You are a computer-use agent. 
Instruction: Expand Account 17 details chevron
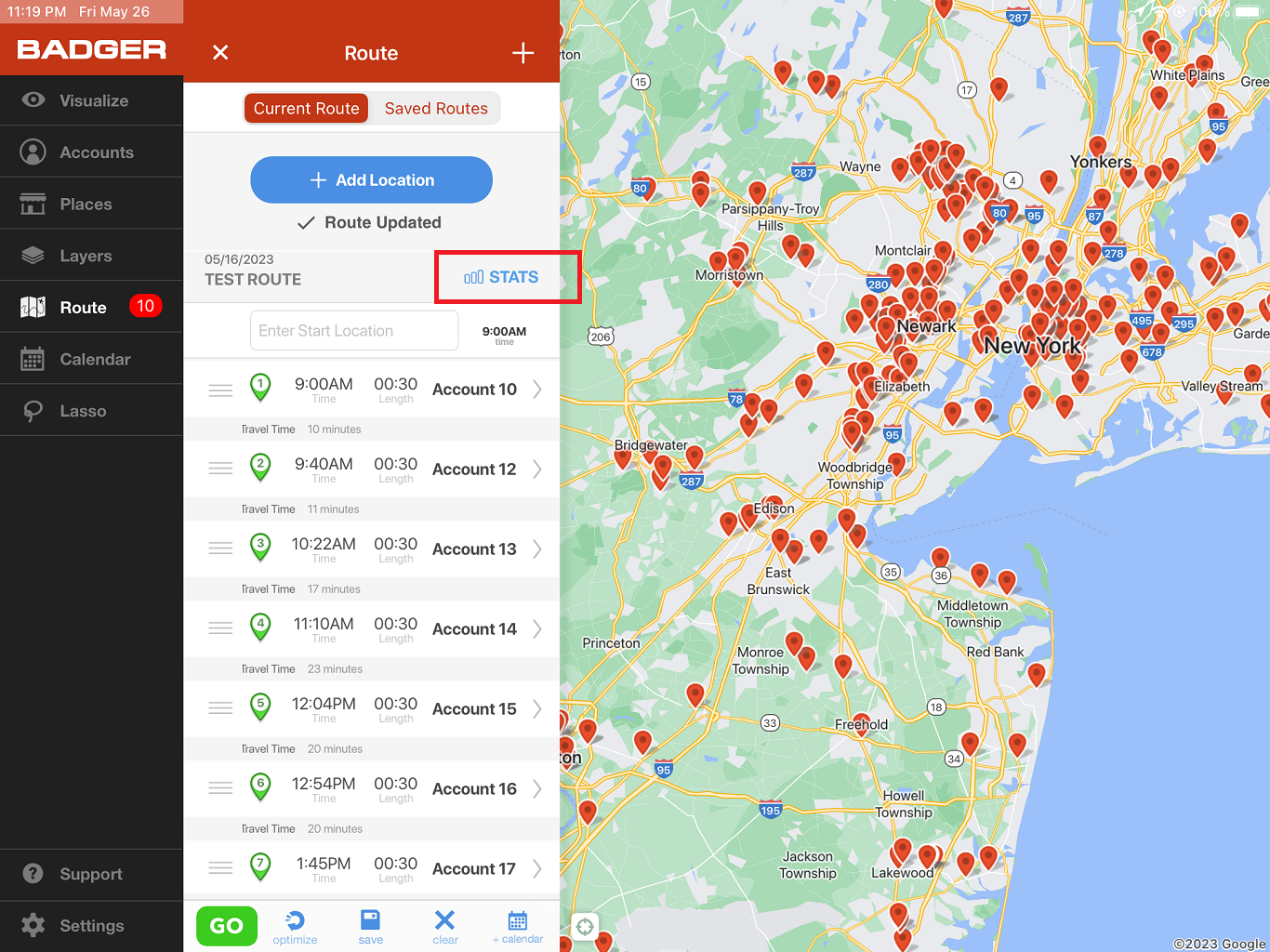click(x=537, y=869)
